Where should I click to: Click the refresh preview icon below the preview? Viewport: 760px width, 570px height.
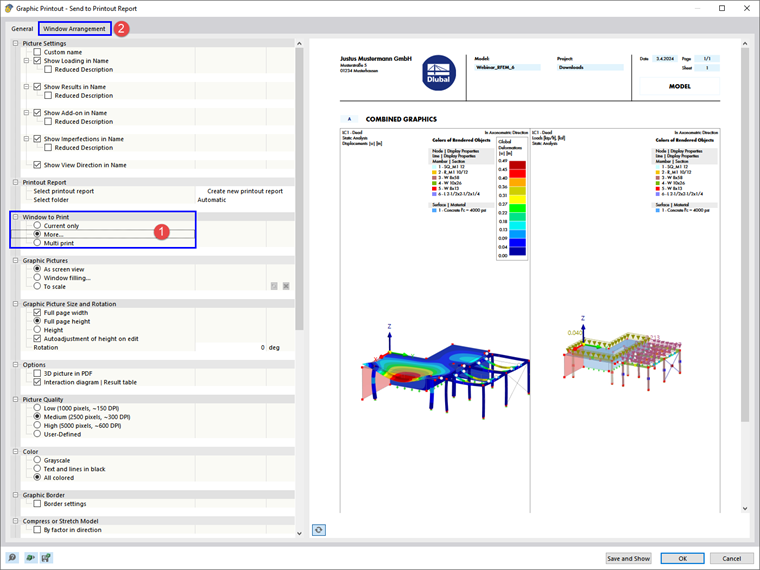point(318,530)
